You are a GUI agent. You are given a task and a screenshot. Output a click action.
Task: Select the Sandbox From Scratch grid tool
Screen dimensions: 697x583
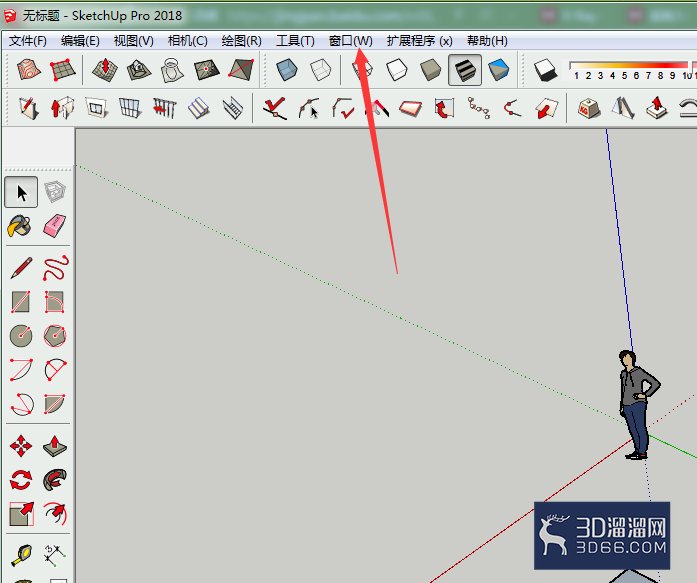pyautogui.click(x=61, y=70)
